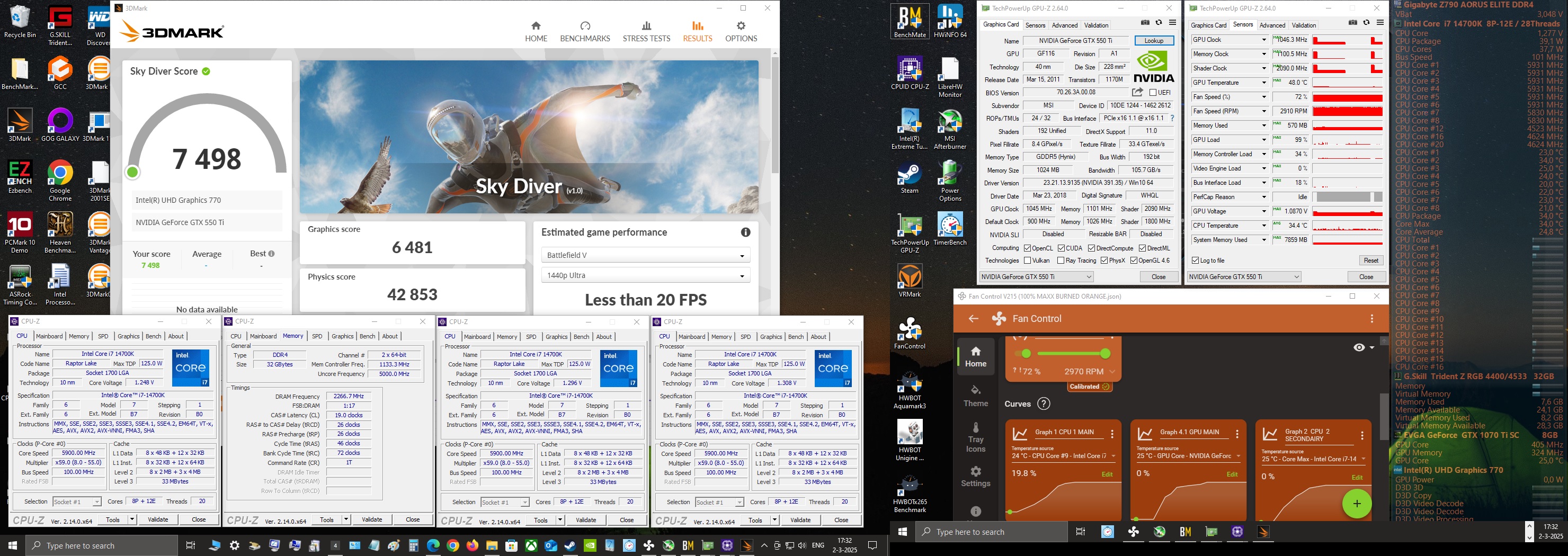Screen dimensions: 1568x556
Task: Open BENCHMARKS section in 3DMark
Action: point(585,32)
